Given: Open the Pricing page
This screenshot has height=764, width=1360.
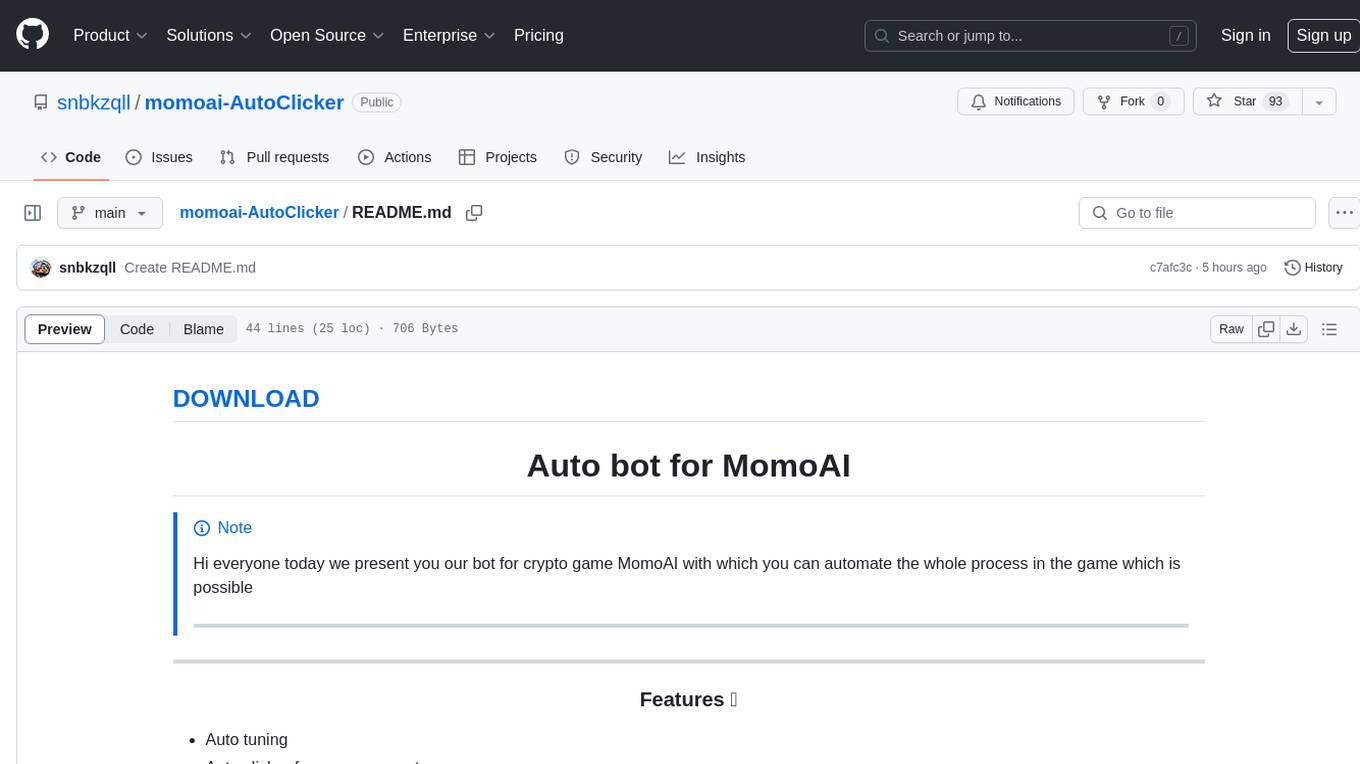Looking at the screenshot, I should pos(539,35).
